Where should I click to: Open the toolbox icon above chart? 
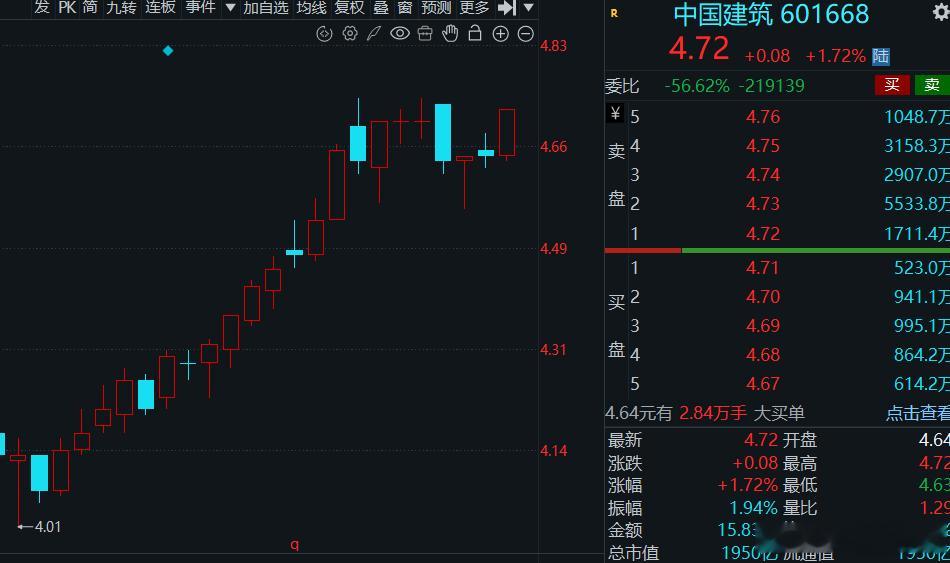pos(425,34)
